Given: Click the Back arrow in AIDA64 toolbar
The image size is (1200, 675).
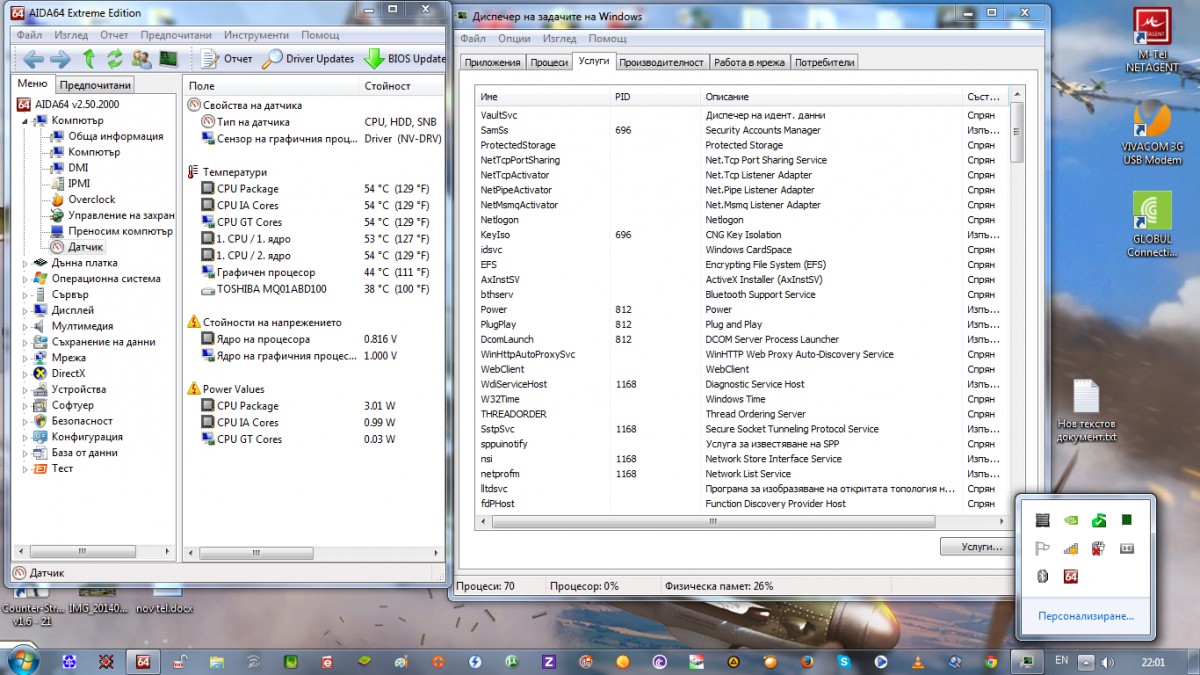Looking at the screenshot, I should coord(33,58).
